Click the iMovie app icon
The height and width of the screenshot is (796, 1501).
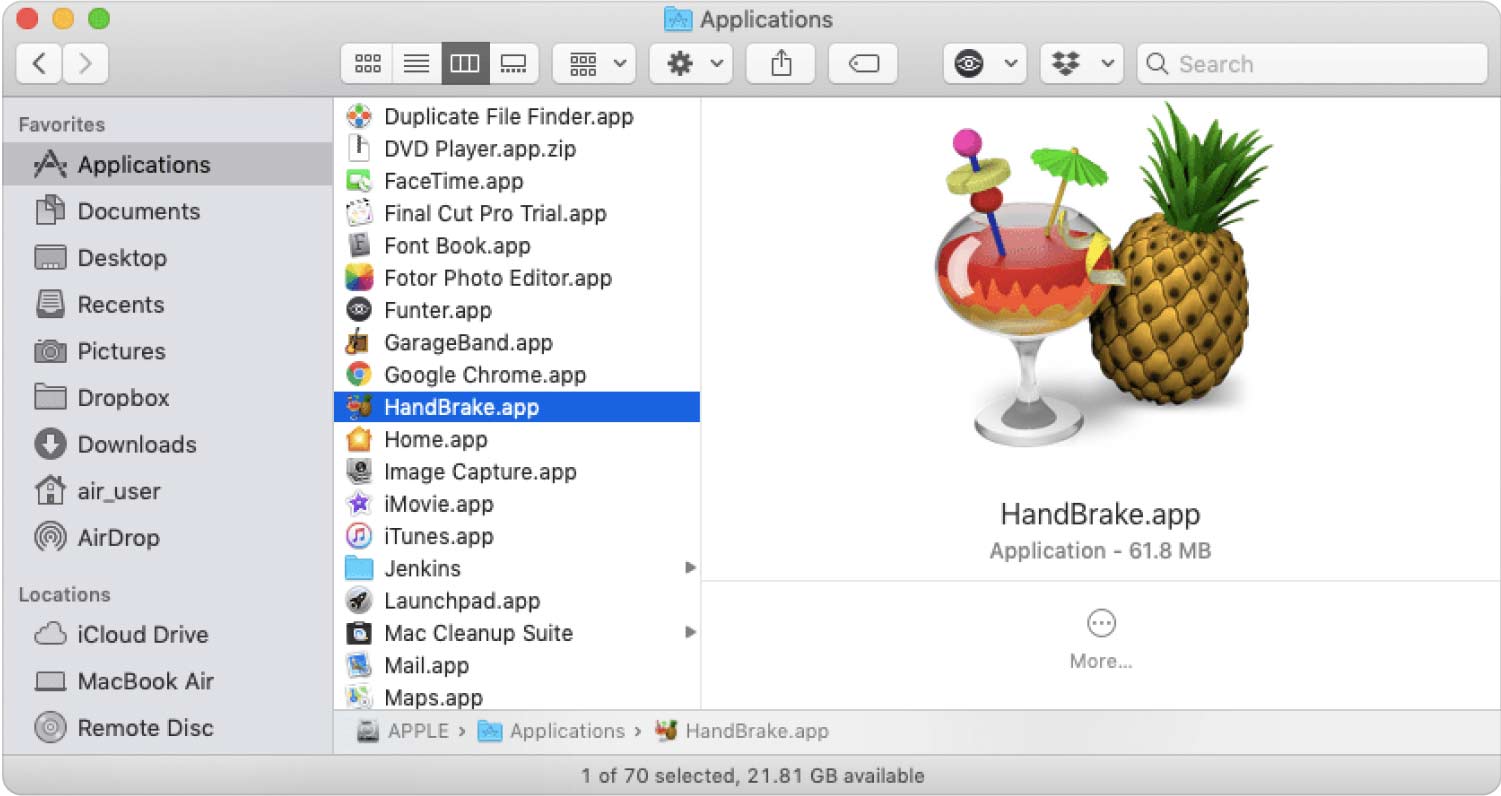359,504
